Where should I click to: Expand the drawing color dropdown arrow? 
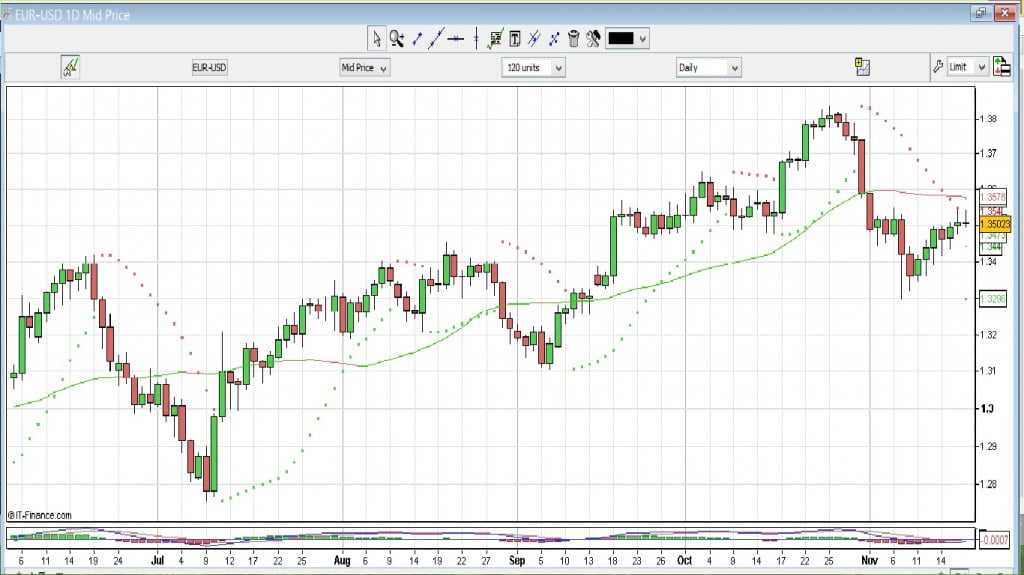(x=643, y=39)
